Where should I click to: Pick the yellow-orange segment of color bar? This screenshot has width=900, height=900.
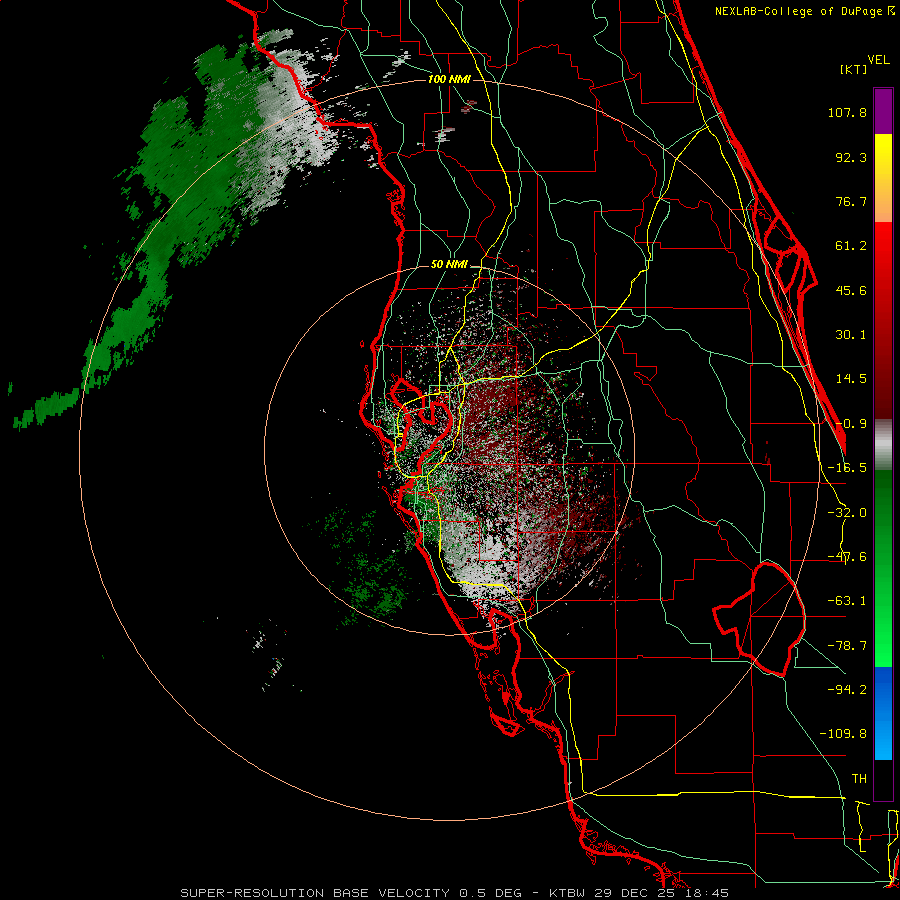click(883, 178)
